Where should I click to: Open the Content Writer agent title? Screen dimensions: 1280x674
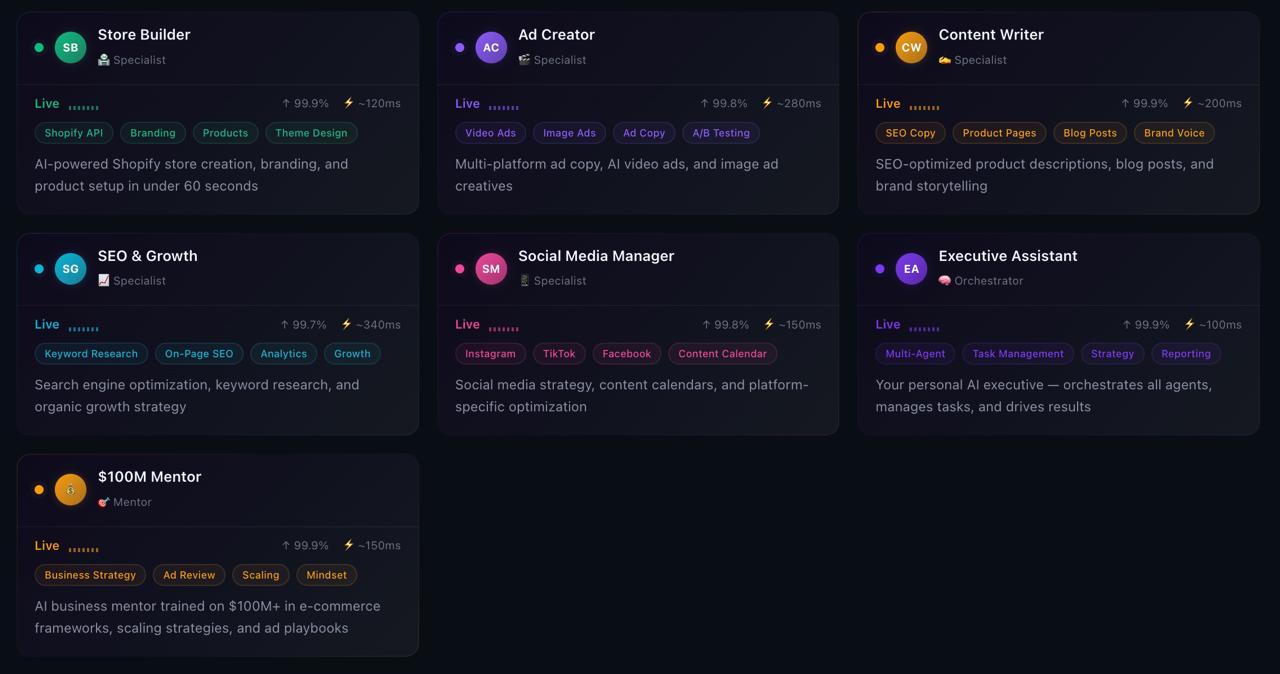point(991,35)
